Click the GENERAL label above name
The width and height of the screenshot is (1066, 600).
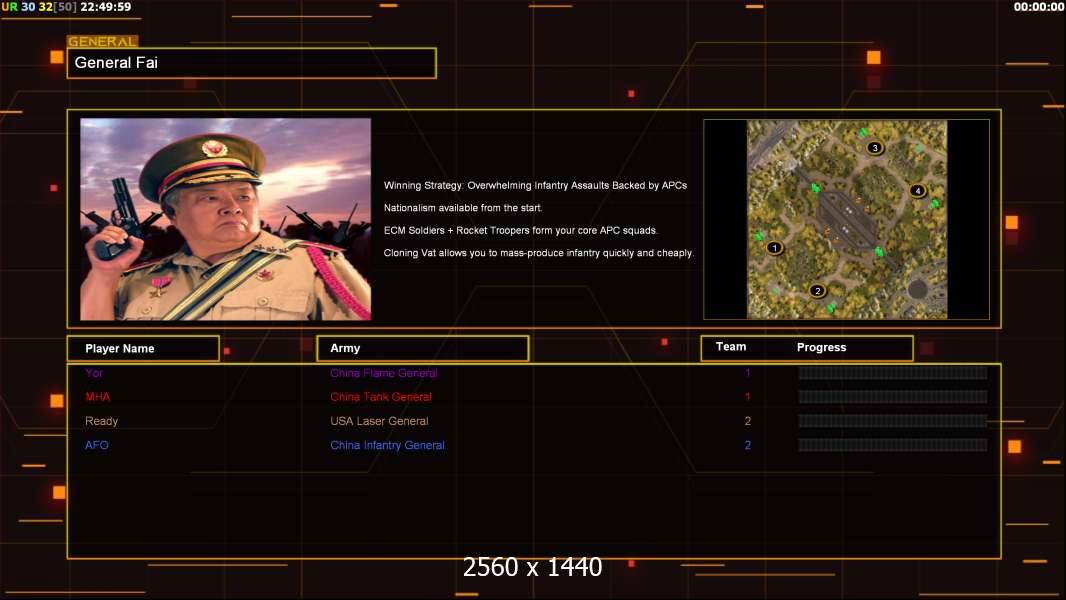(x=103, y=41)
